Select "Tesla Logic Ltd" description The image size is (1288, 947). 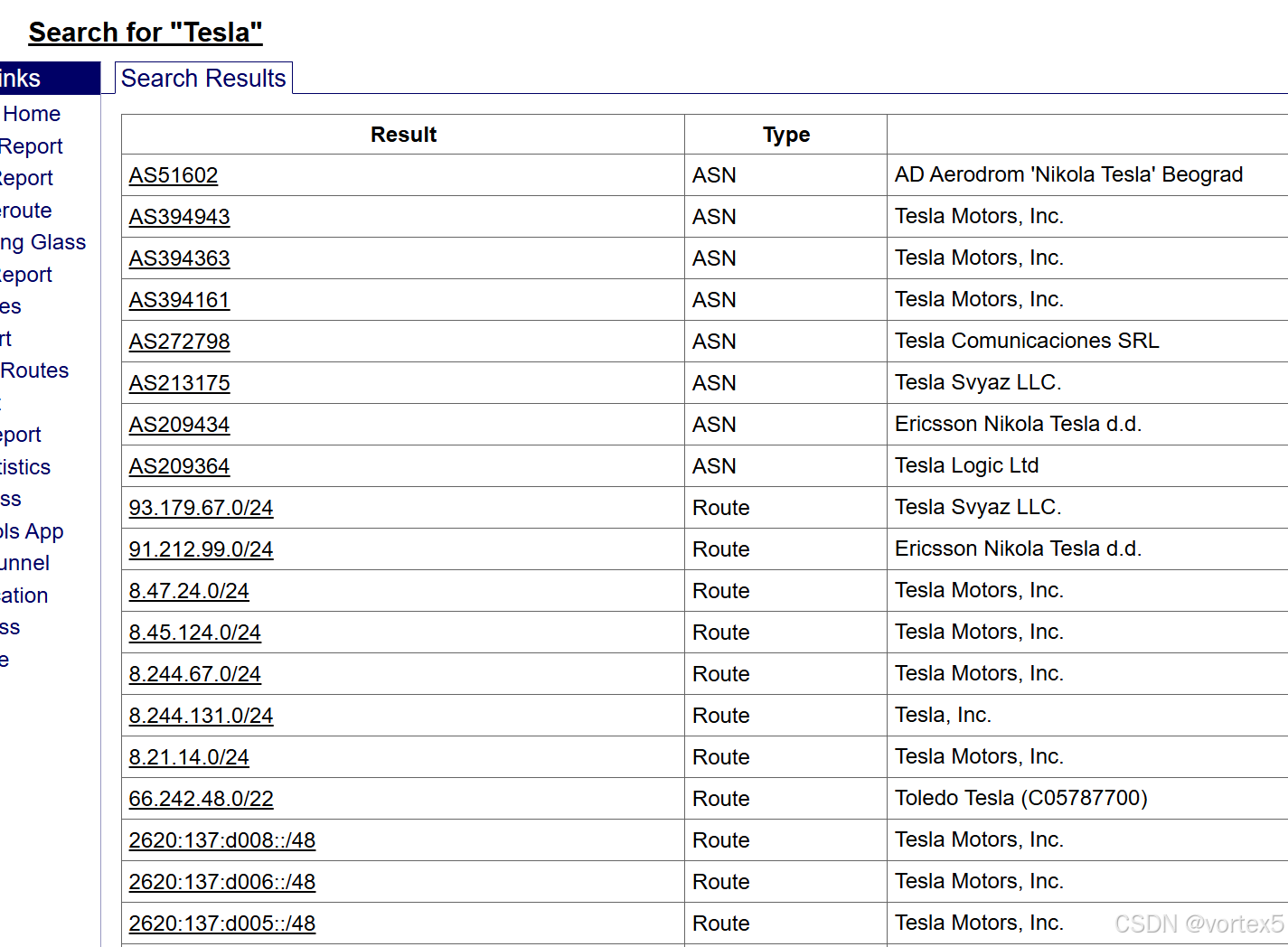967,465
